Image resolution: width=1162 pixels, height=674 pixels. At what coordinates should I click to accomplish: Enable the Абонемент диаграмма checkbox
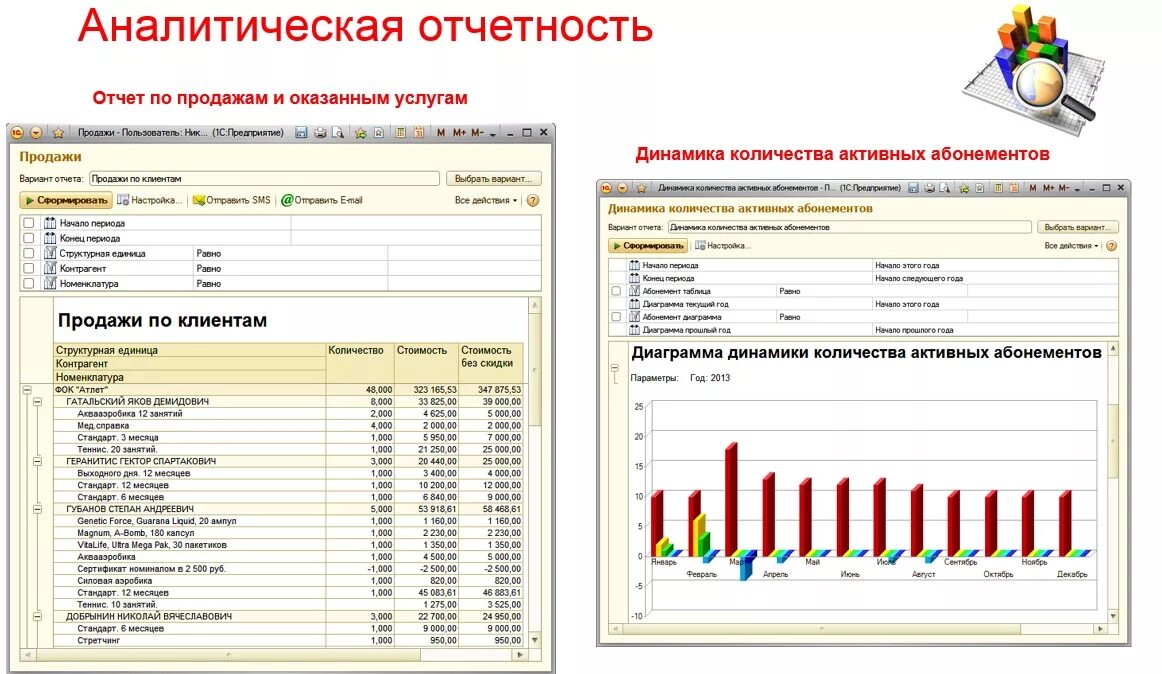pyautogui.click(x=616, y=317)
